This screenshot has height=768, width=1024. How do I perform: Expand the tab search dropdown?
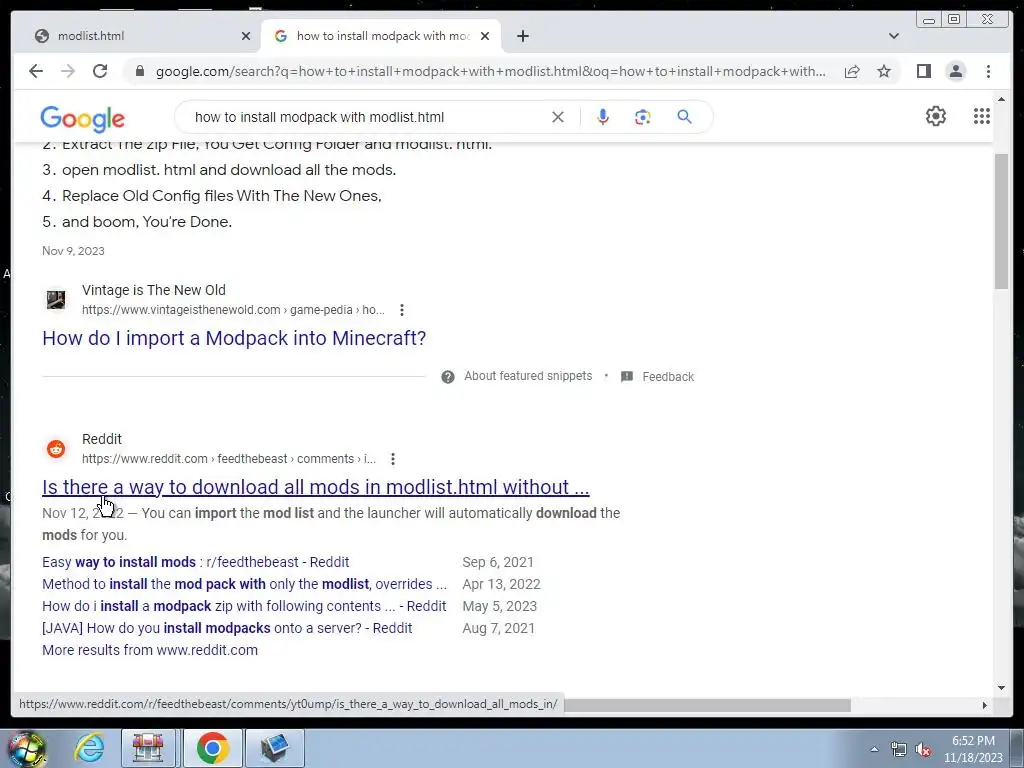coord(893,36)
